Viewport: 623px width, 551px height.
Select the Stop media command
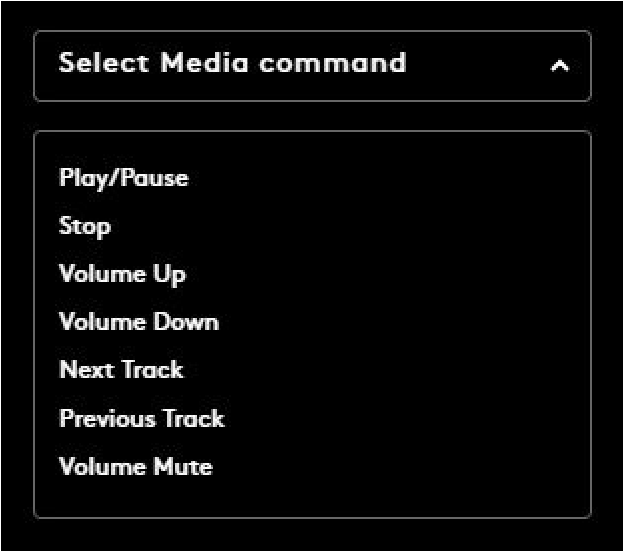pyautogui.click(x=85, y=226)
